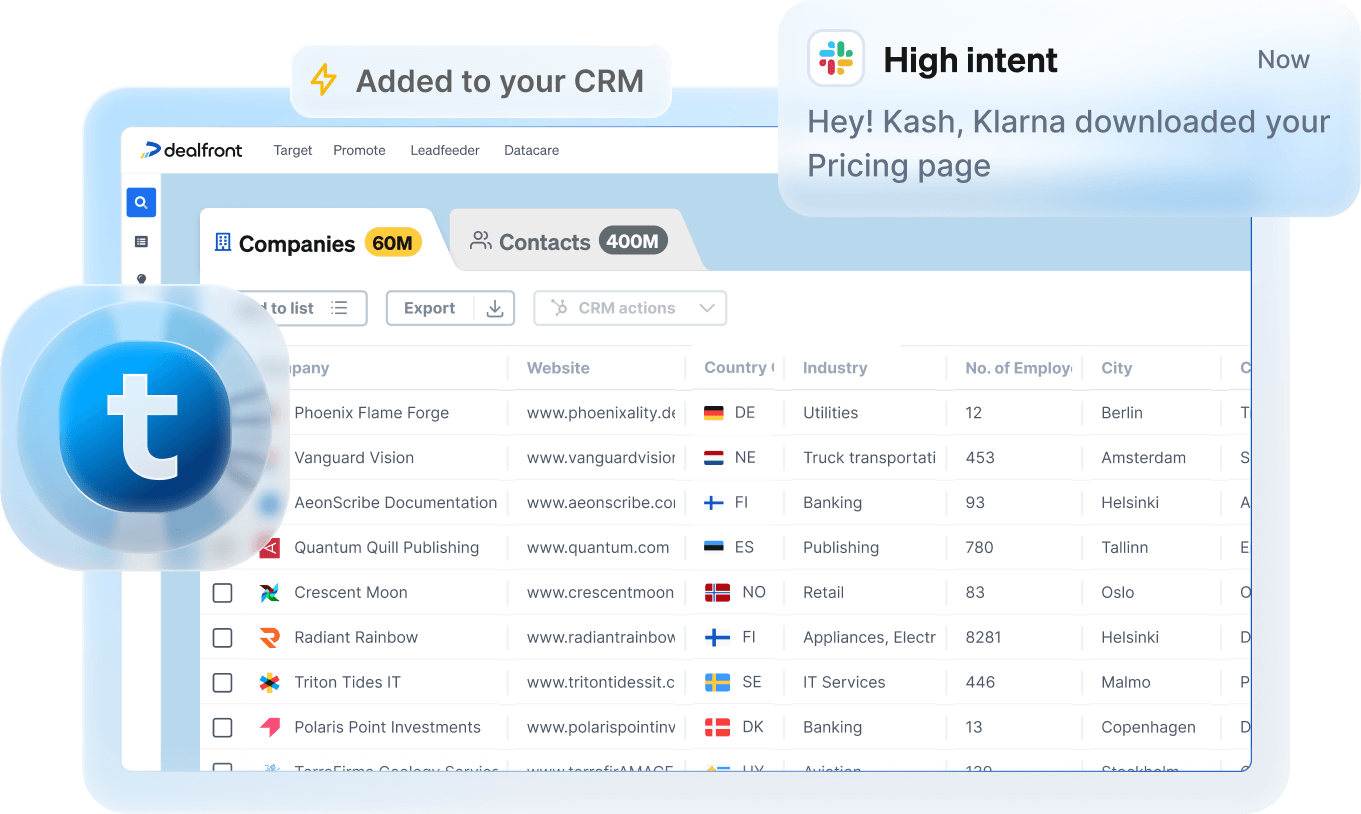Click the Finnish flag in Radiant Rainbow row
Image resolution: width=1361 pixels, height=814 pixels.
tap(717, 637)
